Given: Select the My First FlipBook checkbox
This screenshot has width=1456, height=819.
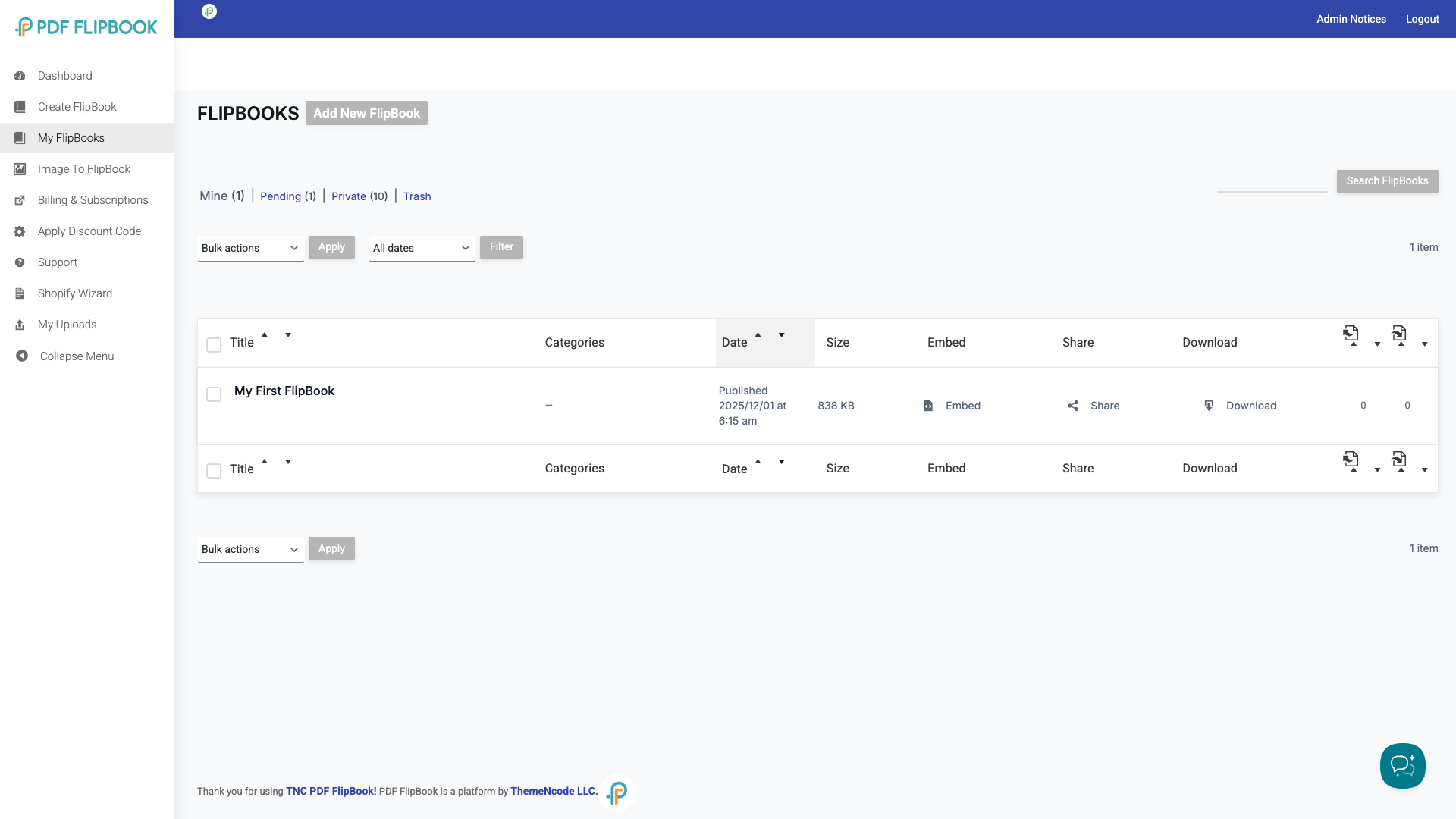Looking at the screenshot, I should click(x=214, y=394).
